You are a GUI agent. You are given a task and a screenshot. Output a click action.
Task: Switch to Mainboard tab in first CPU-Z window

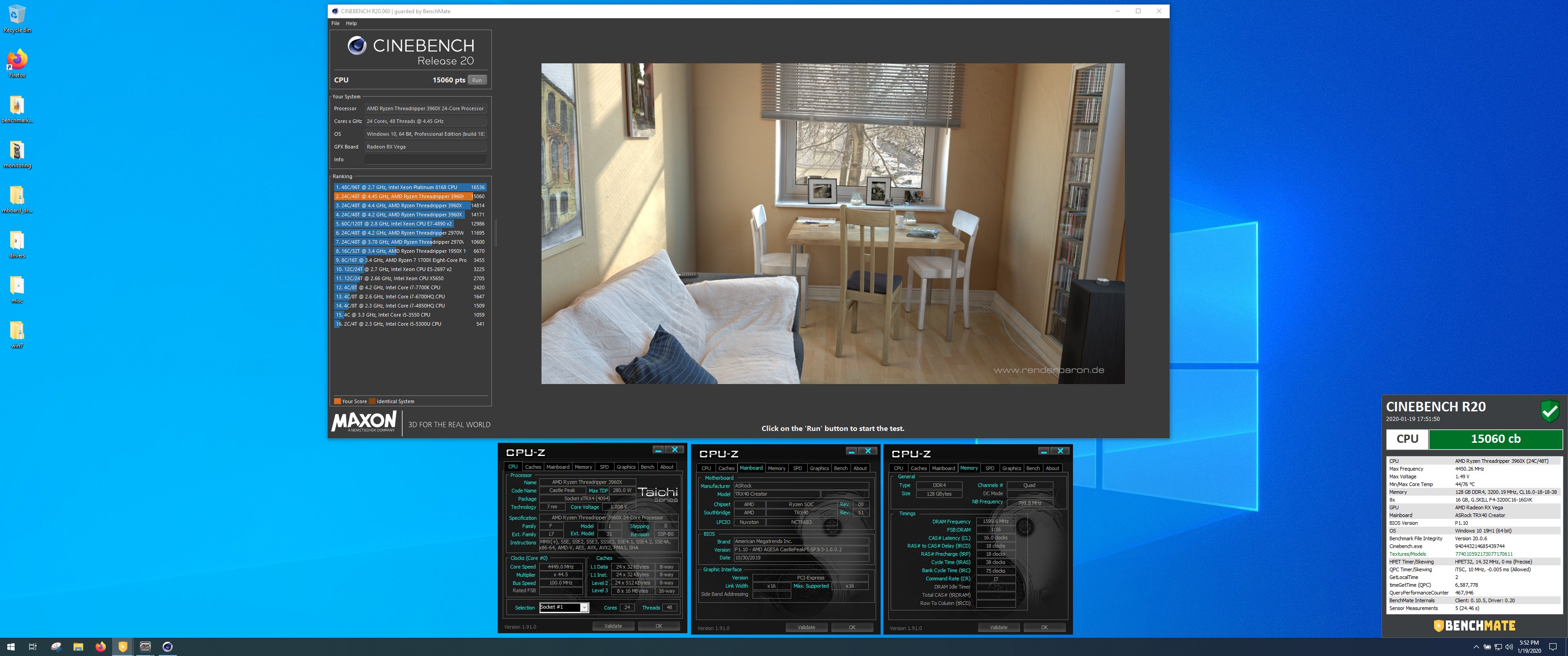pos(557,467)
